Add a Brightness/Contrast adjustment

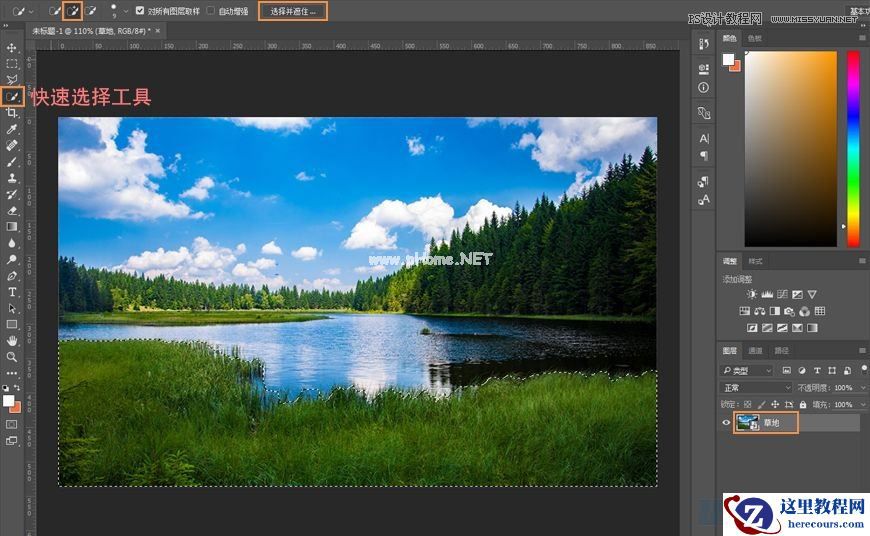tap(752, 294)
